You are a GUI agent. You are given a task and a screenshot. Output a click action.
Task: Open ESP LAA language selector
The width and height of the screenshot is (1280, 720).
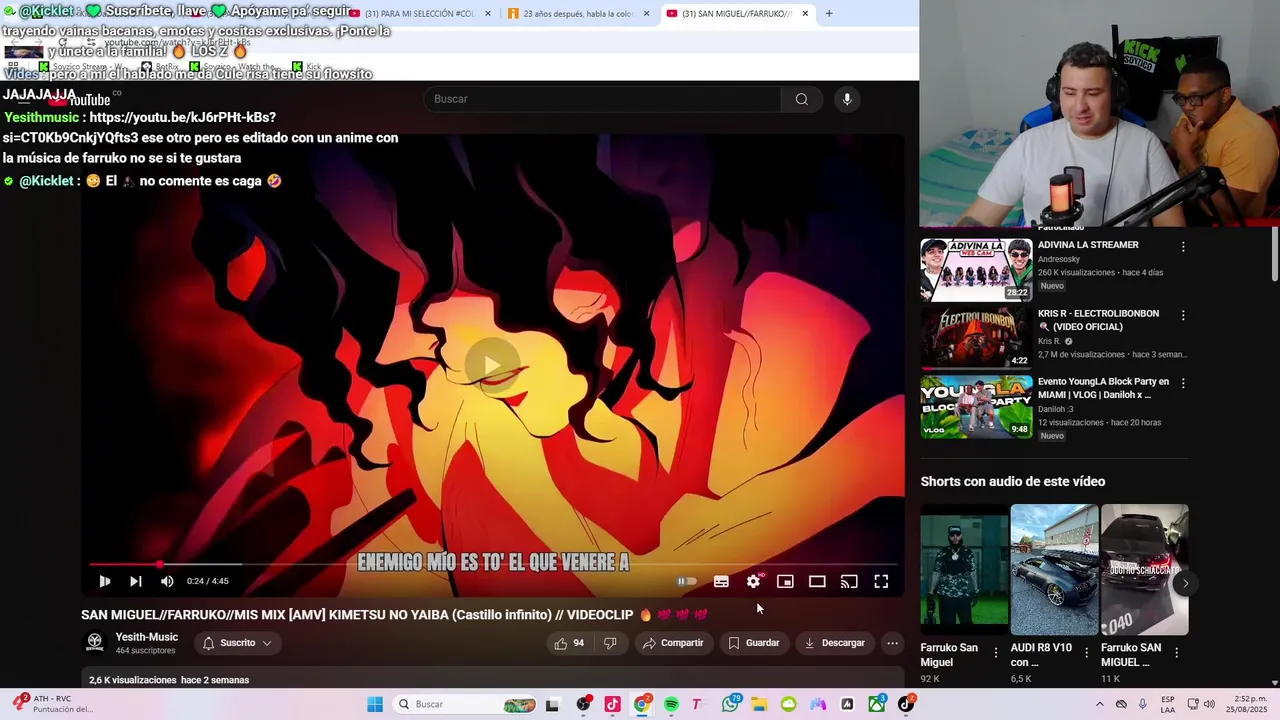tap(1168, 704)
